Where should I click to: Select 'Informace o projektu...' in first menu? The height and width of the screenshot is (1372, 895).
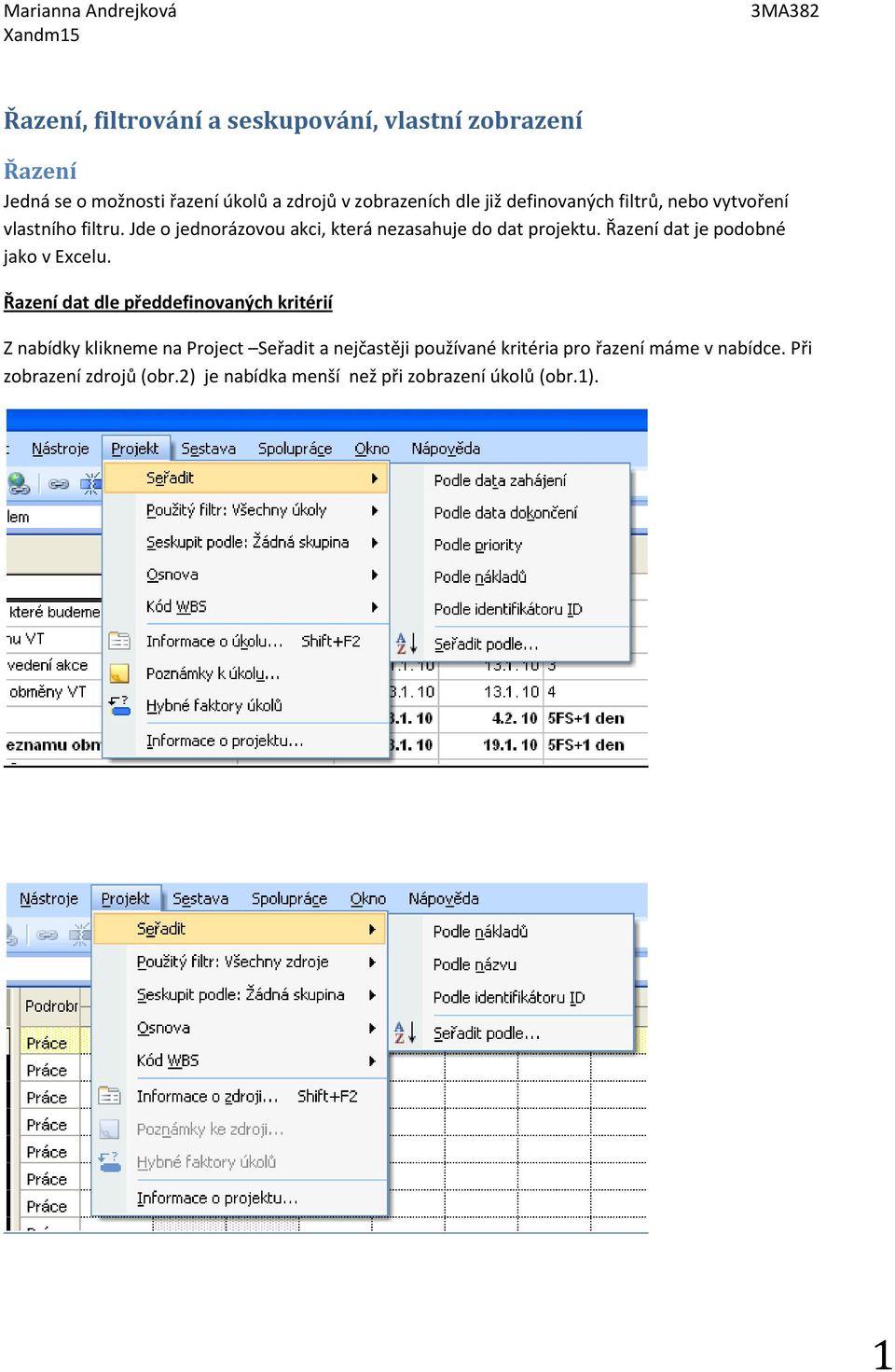pyautogui.click(x=224, y=741)
